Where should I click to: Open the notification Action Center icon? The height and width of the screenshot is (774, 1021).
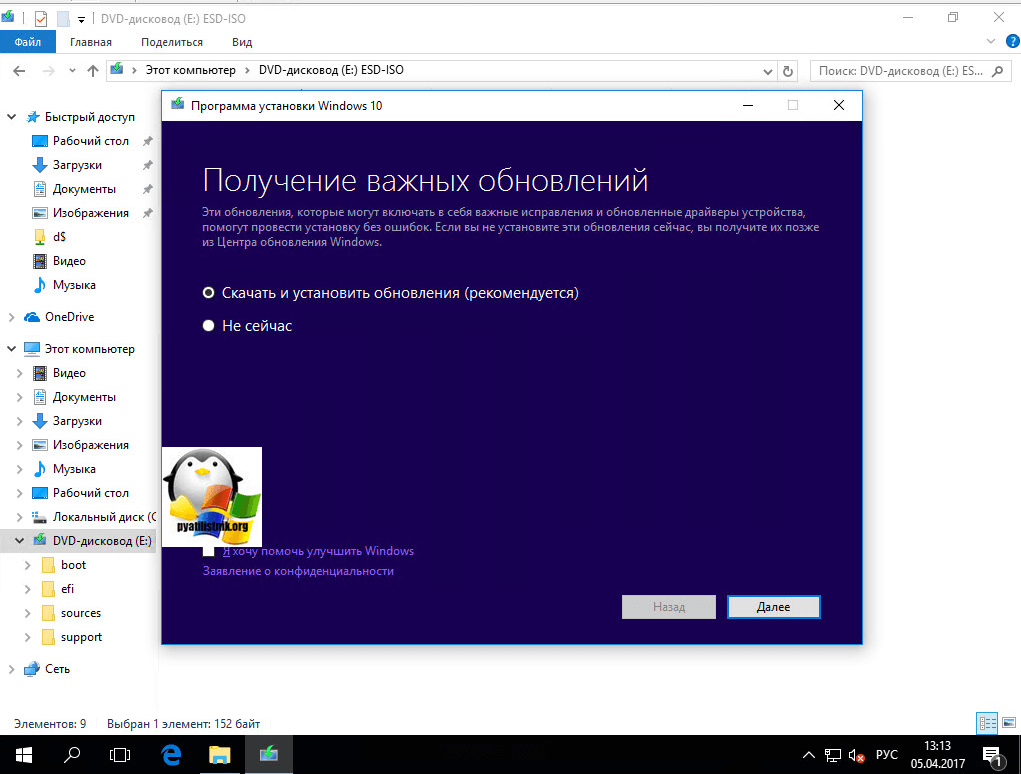click(x=992, y=754)
